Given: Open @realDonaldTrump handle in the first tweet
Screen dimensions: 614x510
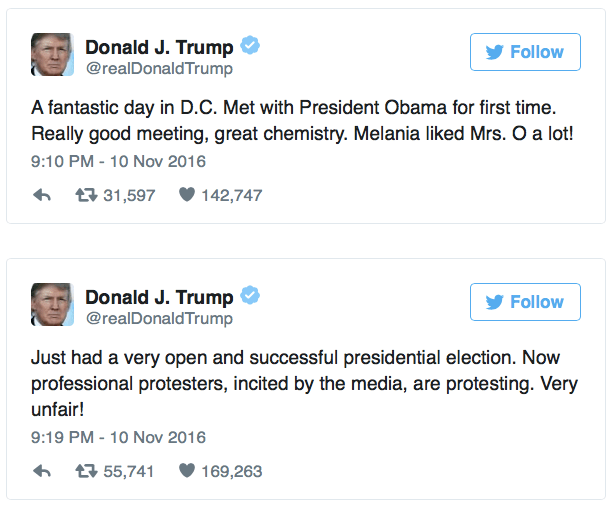Looking at the screenshot, I should [x=158, y=69].
